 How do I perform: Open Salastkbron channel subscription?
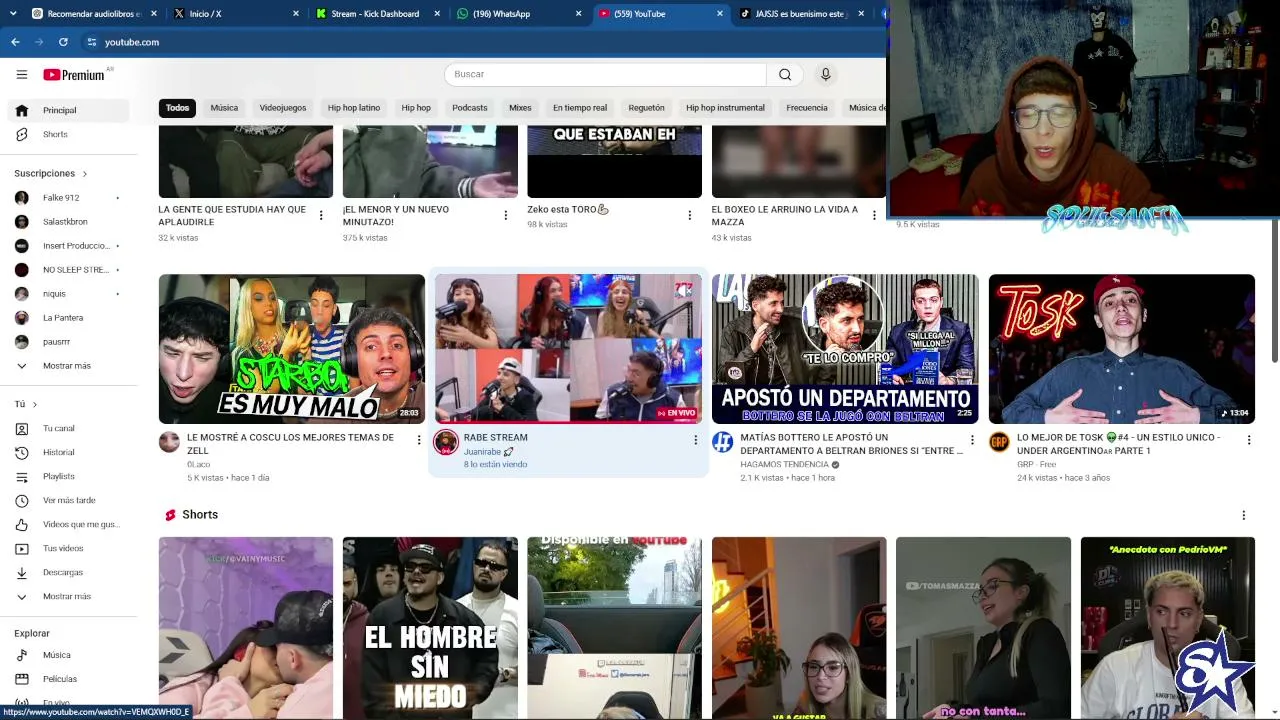pyautogui.click(x=68, y=222)
